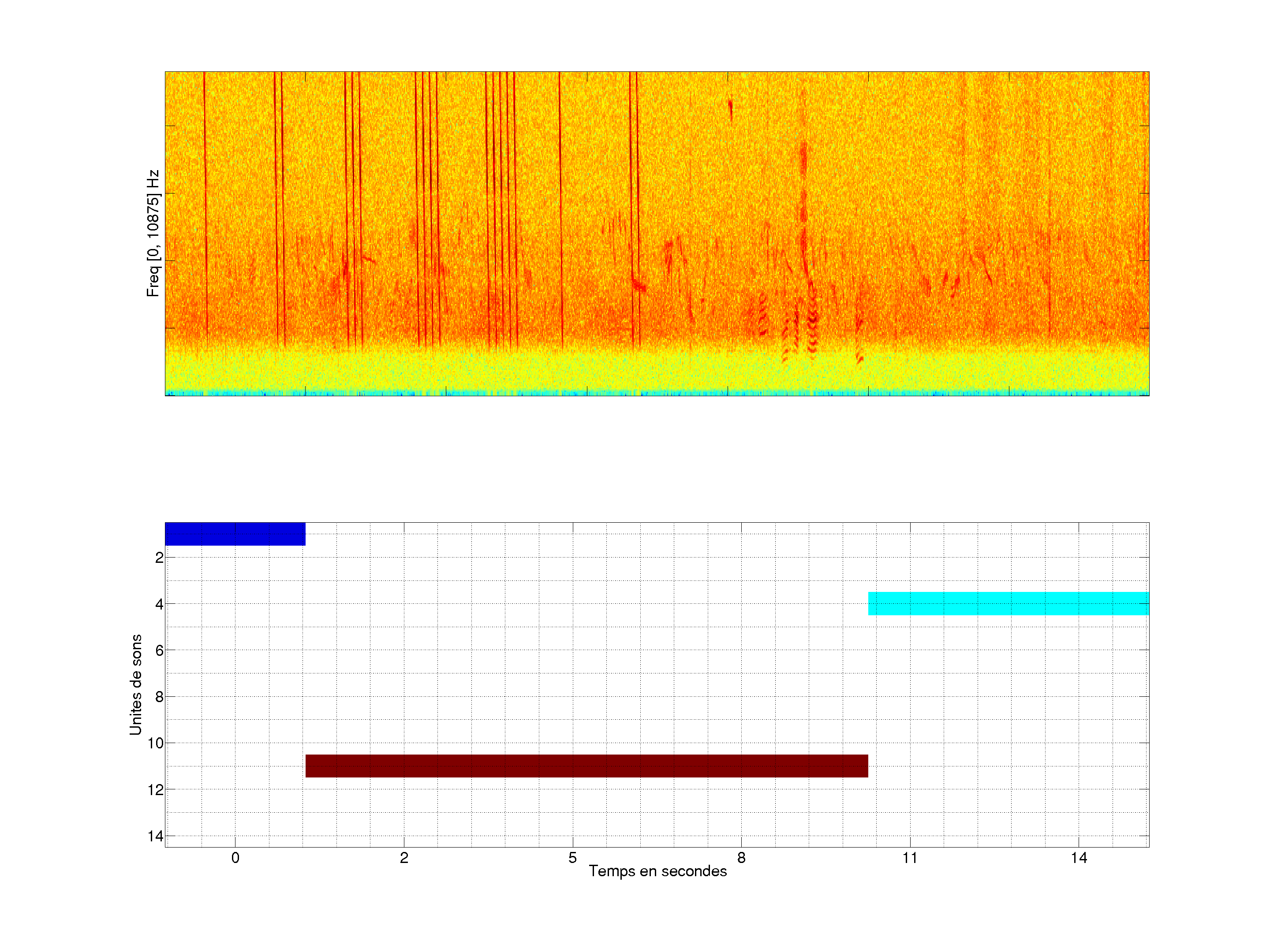Click y-axis tick label 12 in lower plot
The image size is (1270, 952).
pos(156,790)
